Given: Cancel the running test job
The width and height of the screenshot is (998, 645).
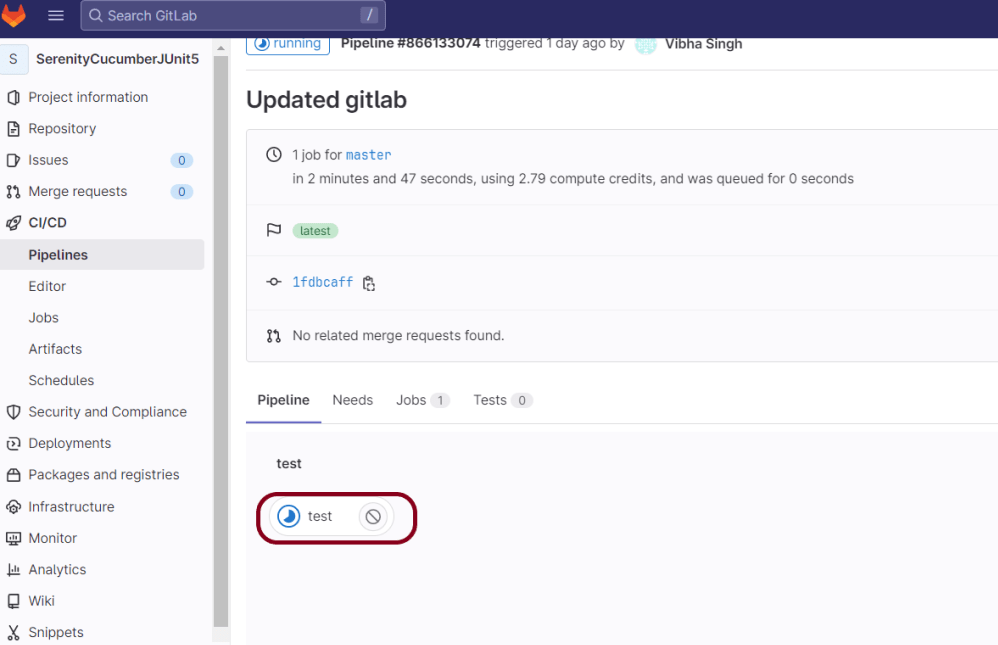Looking at the screenshot, I should pos(373,517).
